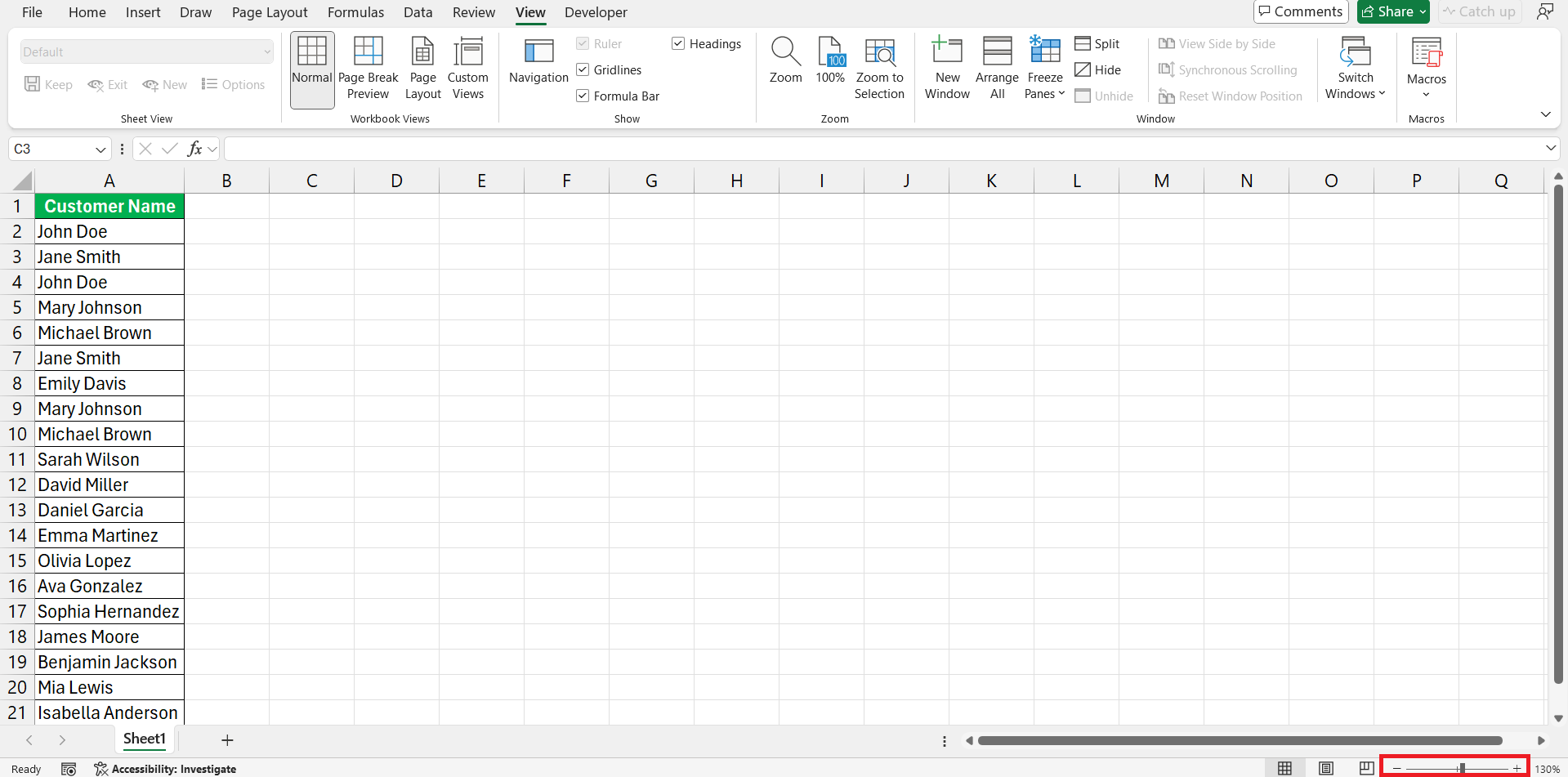Click the account profile icon

click(1544, 11)
